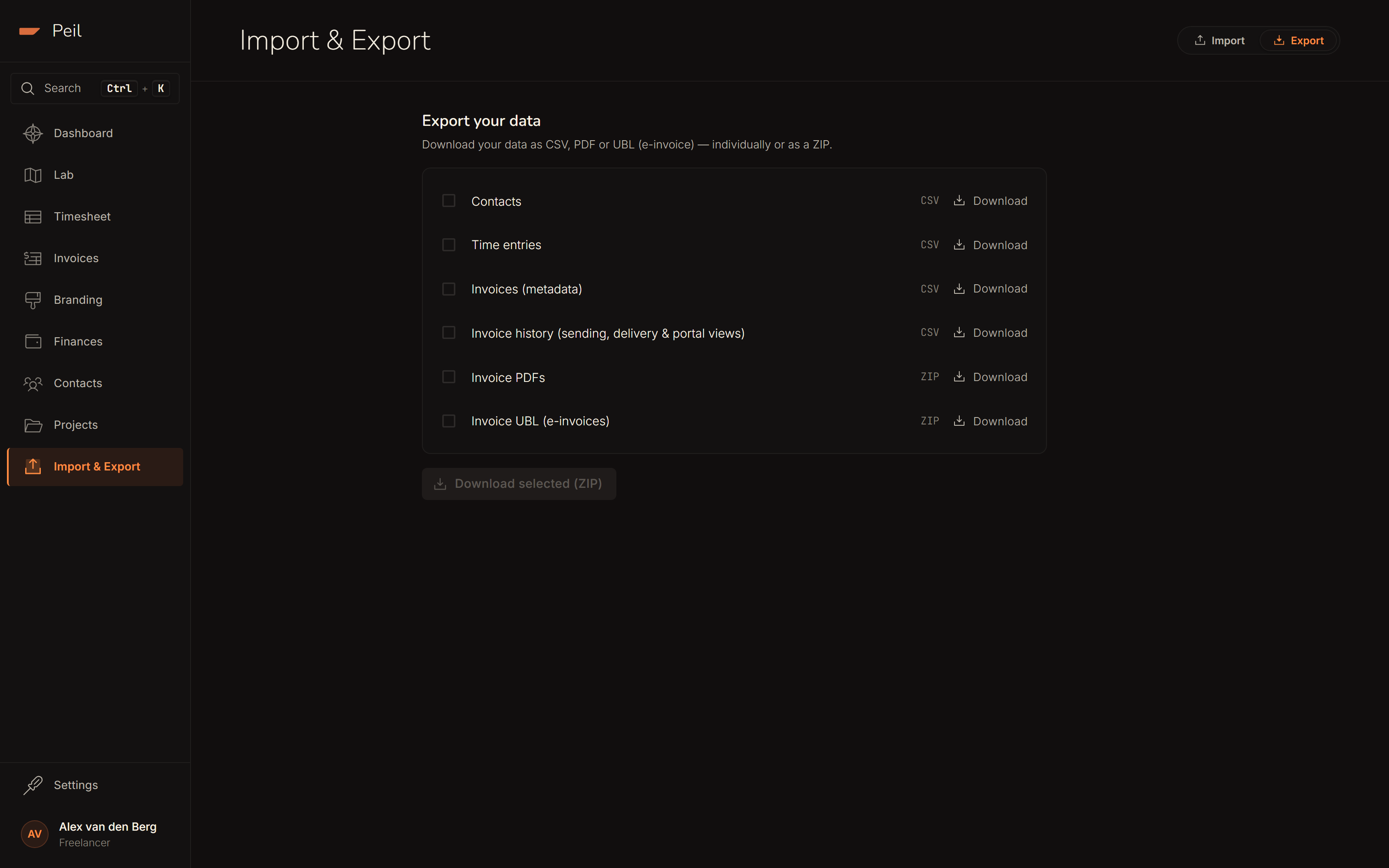Open Settings label in sidebar
The width and height of the screenshot is (1389, 868).
coord(76,785)
